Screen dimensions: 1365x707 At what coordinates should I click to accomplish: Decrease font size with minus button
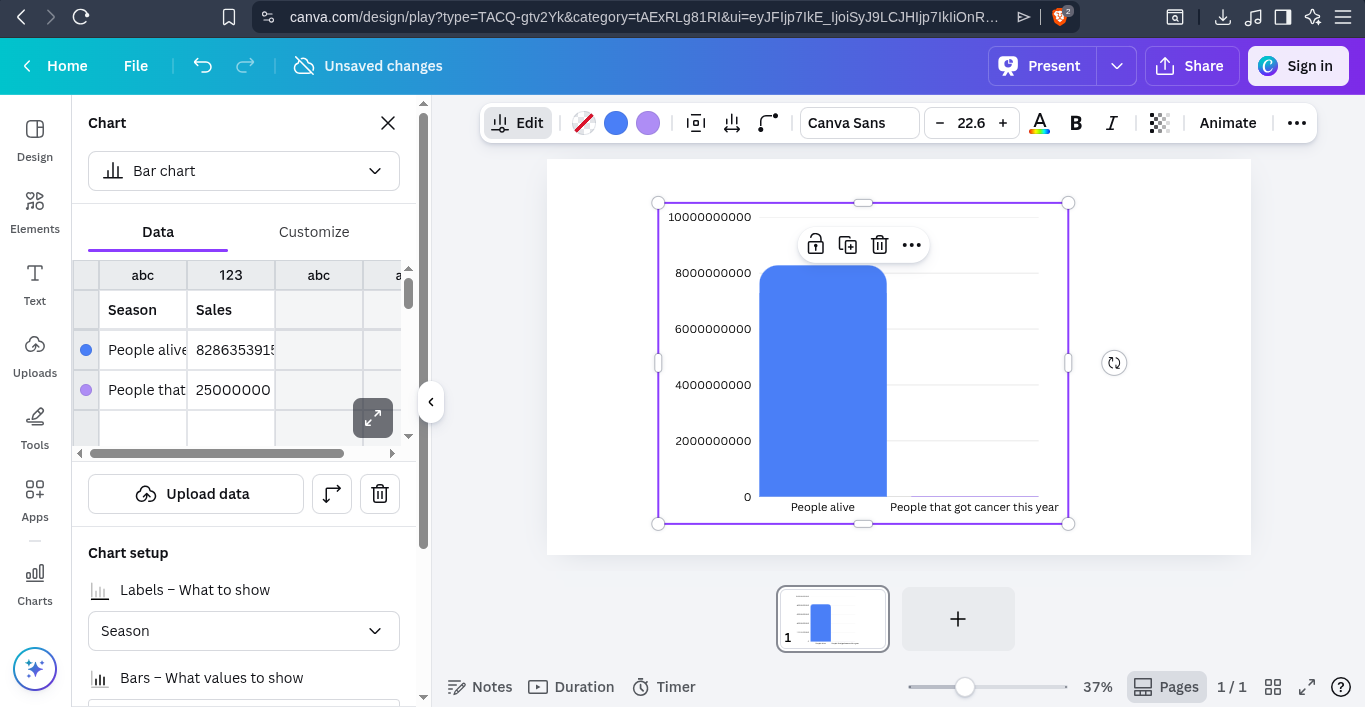coord(940,123)
